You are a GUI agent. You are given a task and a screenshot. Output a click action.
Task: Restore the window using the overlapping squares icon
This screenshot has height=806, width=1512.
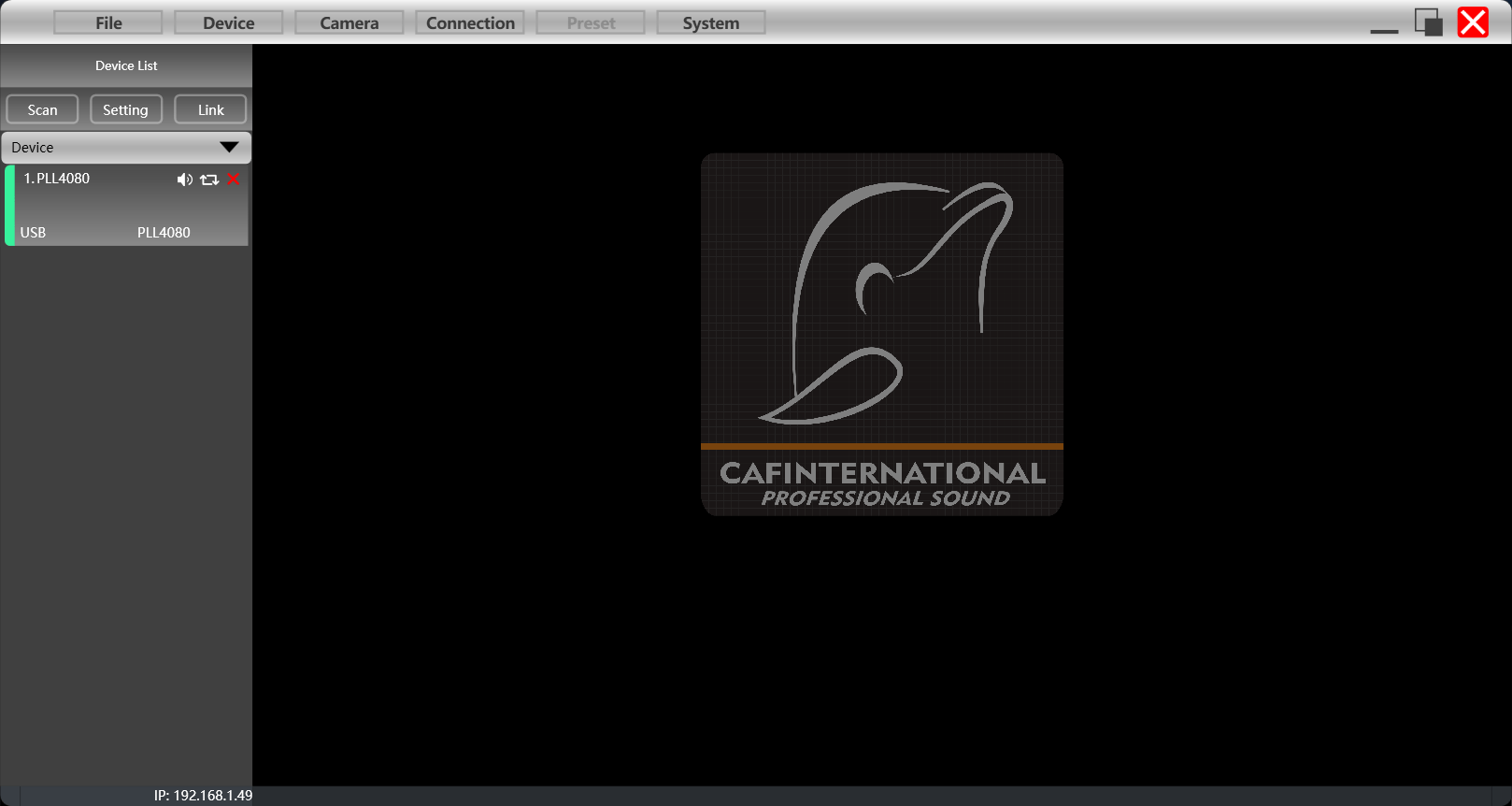(x=1428, y=22)
